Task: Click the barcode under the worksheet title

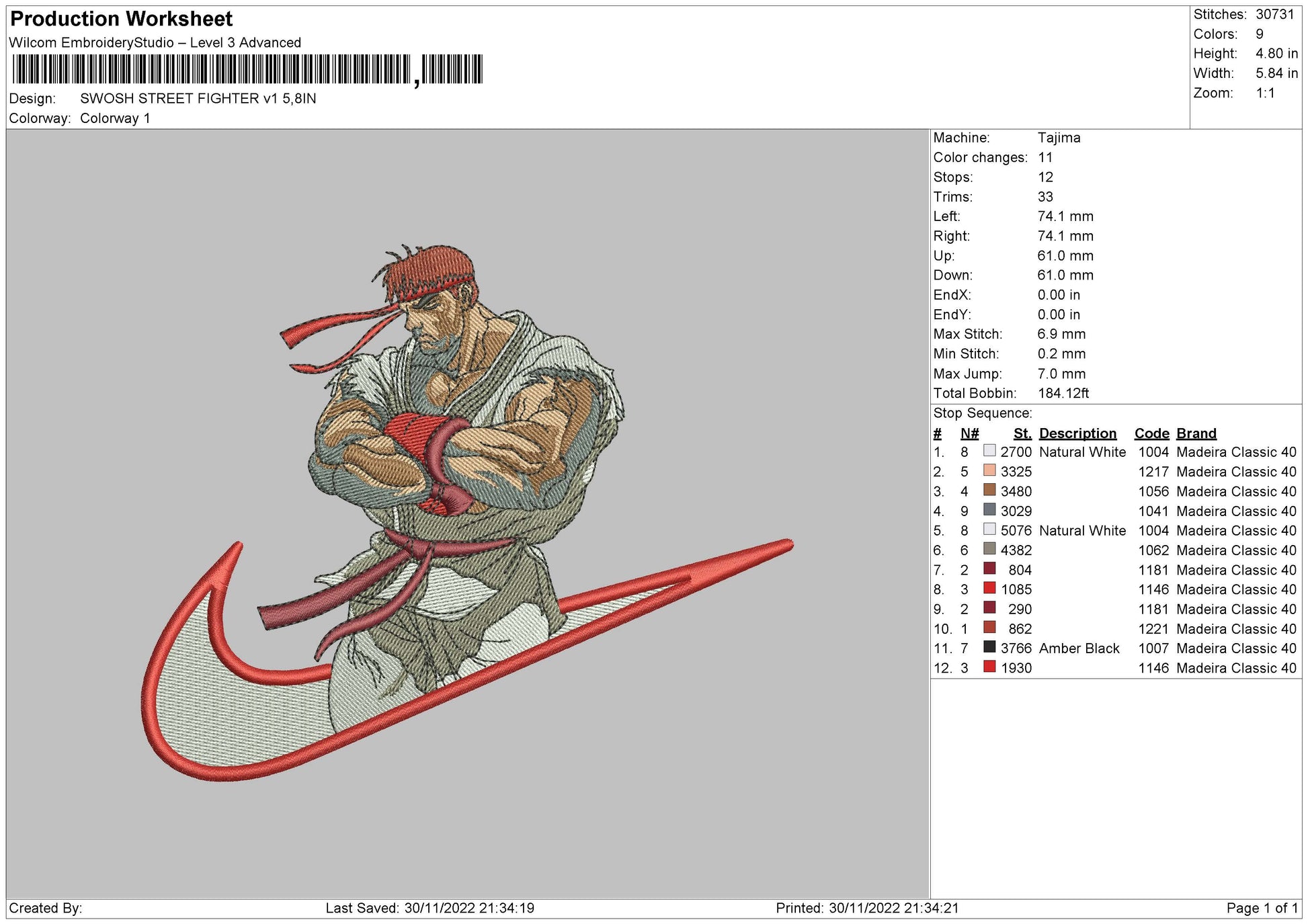Action: (247, 69)
